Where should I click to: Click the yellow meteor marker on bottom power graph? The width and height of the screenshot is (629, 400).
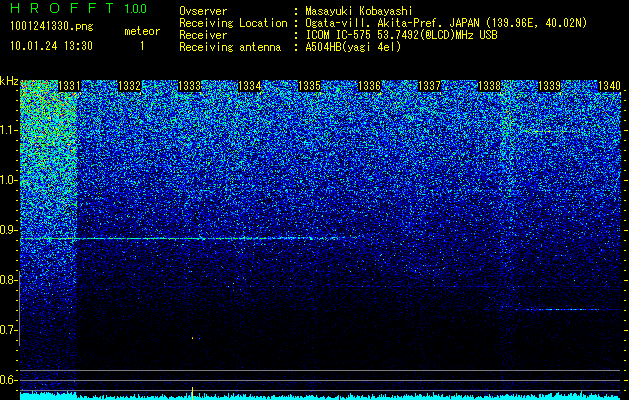pyautogui.click(x=193, y=393)
